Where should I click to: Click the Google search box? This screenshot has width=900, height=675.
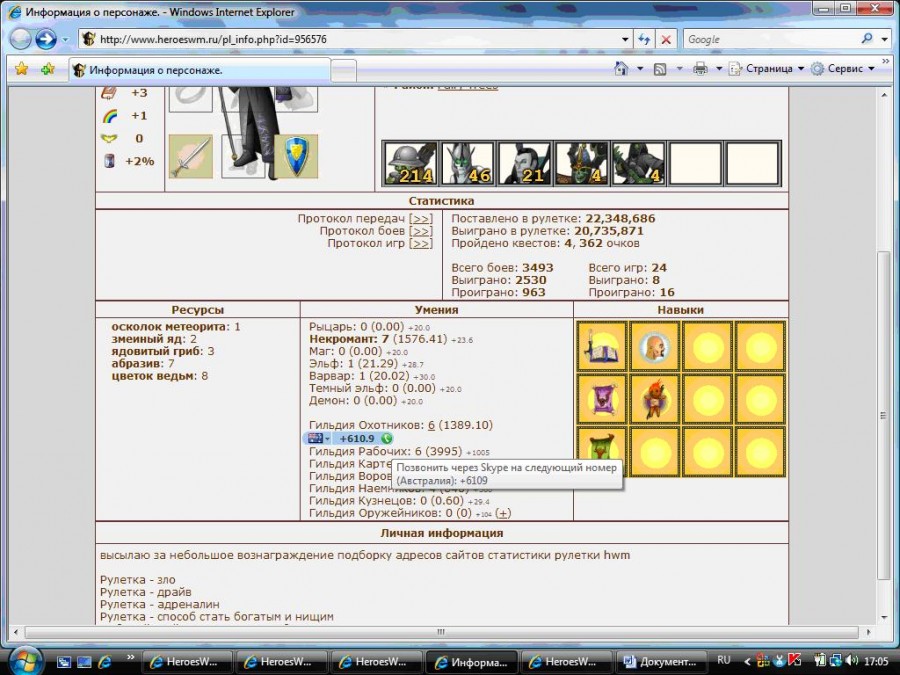pyautogui.click(x=770, y=39)
